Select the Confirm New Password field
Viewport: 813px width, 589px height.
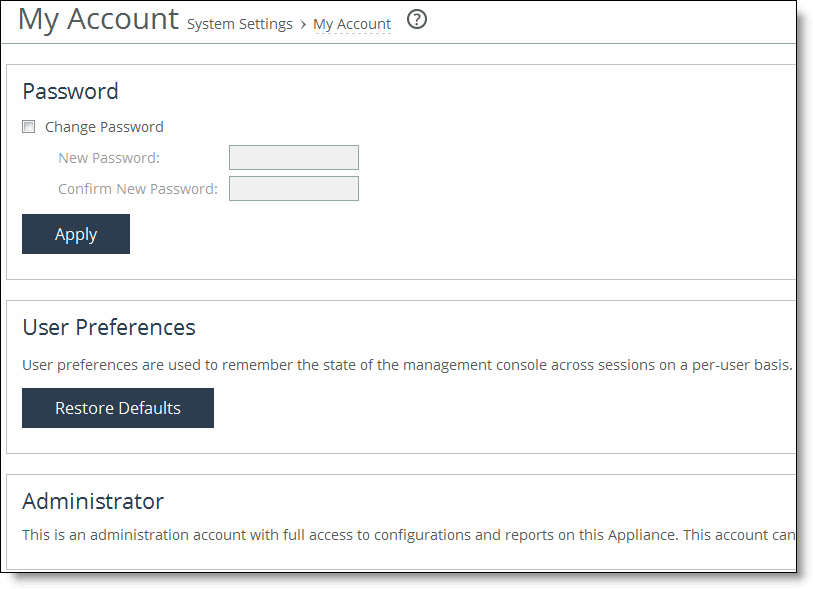pos(293,188)
